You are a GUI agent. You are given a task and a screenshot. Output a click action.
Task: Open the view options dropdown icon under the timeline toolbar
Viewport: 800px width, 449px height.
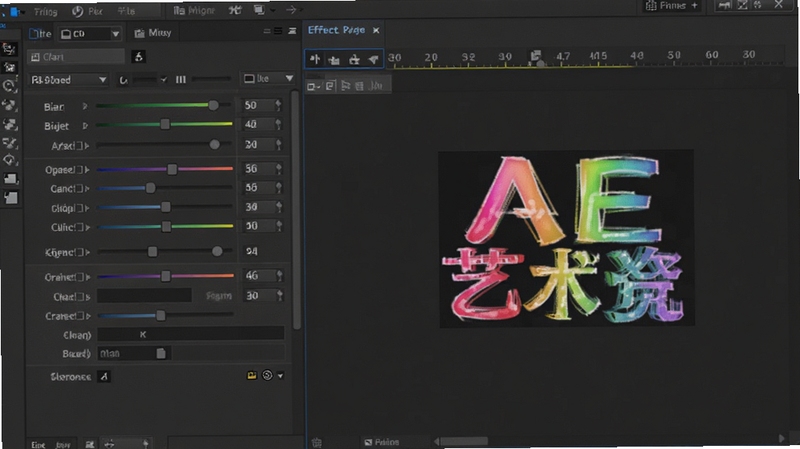(313, 87)
